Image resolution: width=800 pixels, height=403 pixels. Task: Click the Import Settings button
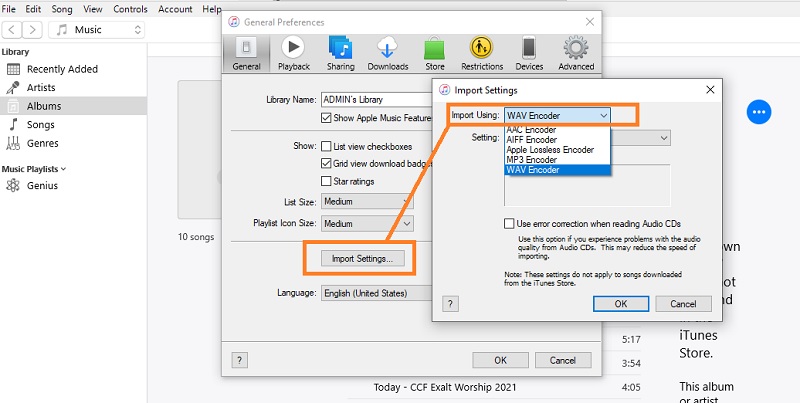(x=363, y=259)
